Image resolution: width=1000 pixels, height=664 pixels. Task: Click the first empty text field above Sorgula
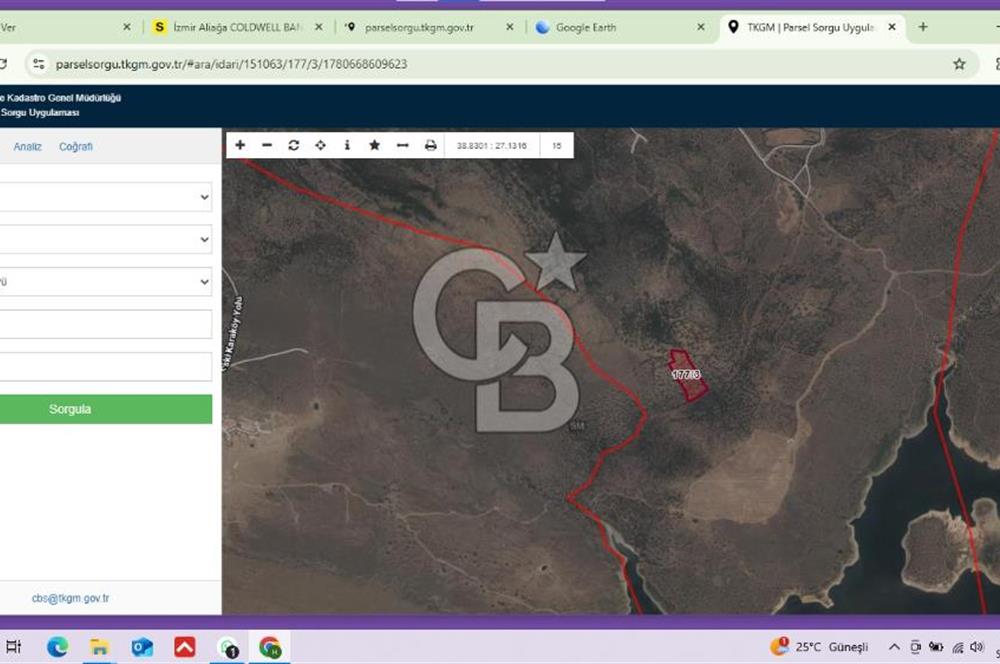coord(105,324)
